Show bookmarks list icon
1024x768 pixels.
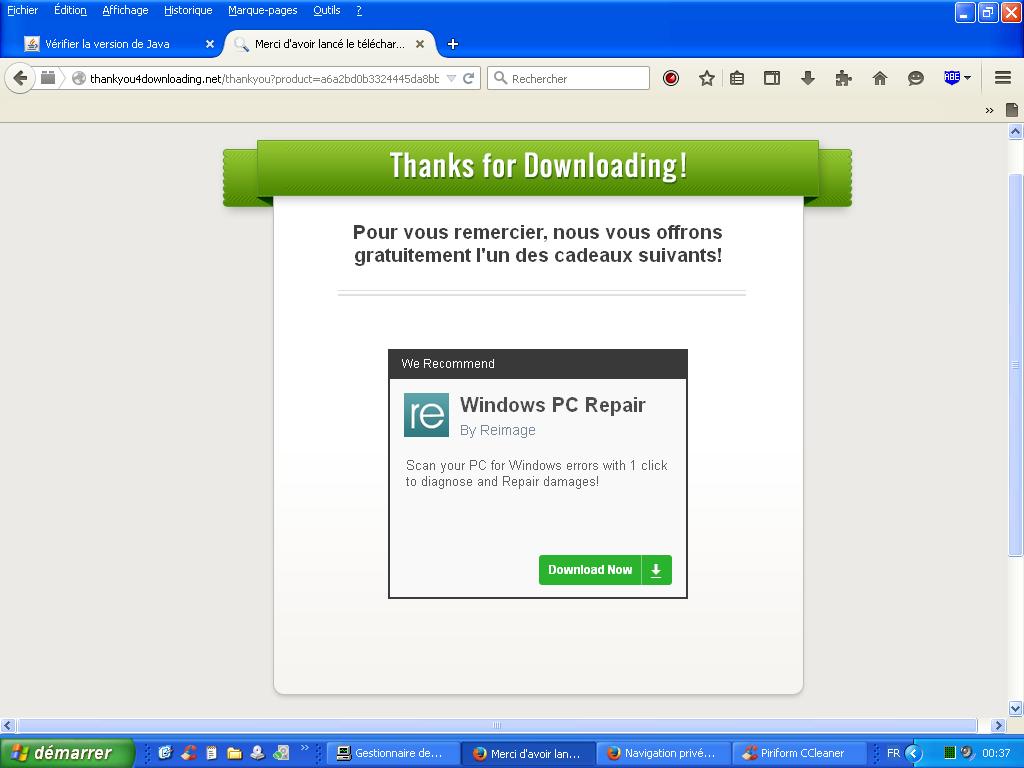(737, 78)
